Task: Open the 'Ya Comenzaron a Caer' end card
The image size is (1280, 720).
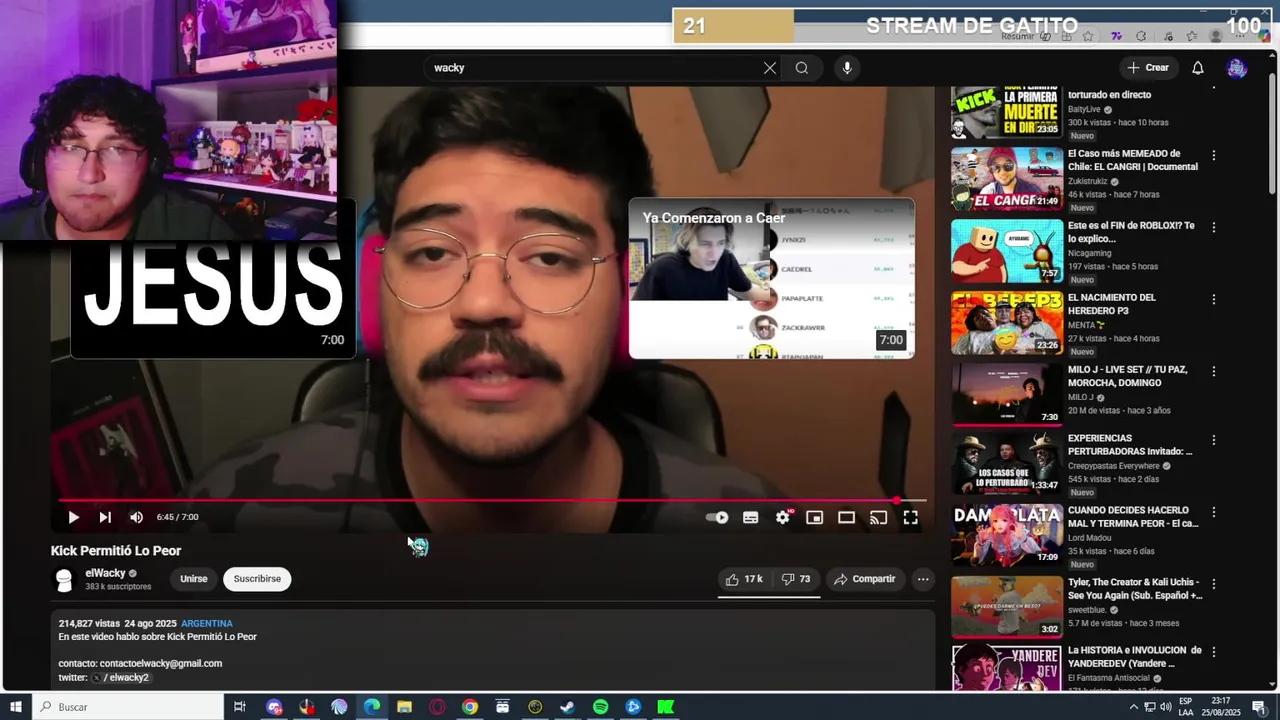Action: pos(771,278)
